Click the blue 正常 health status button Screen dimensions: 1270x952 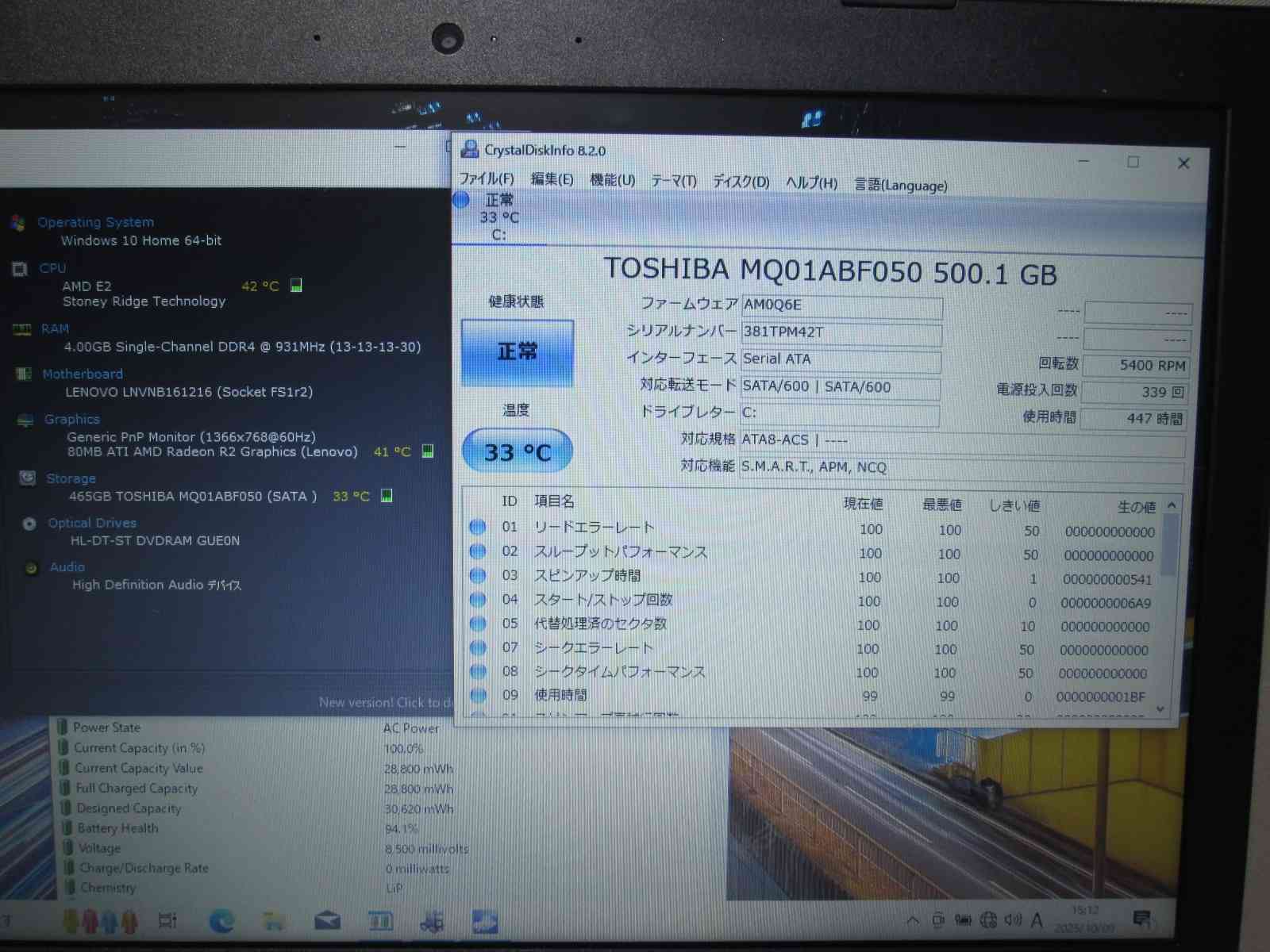pyautogui.click(x=518, y=352)
